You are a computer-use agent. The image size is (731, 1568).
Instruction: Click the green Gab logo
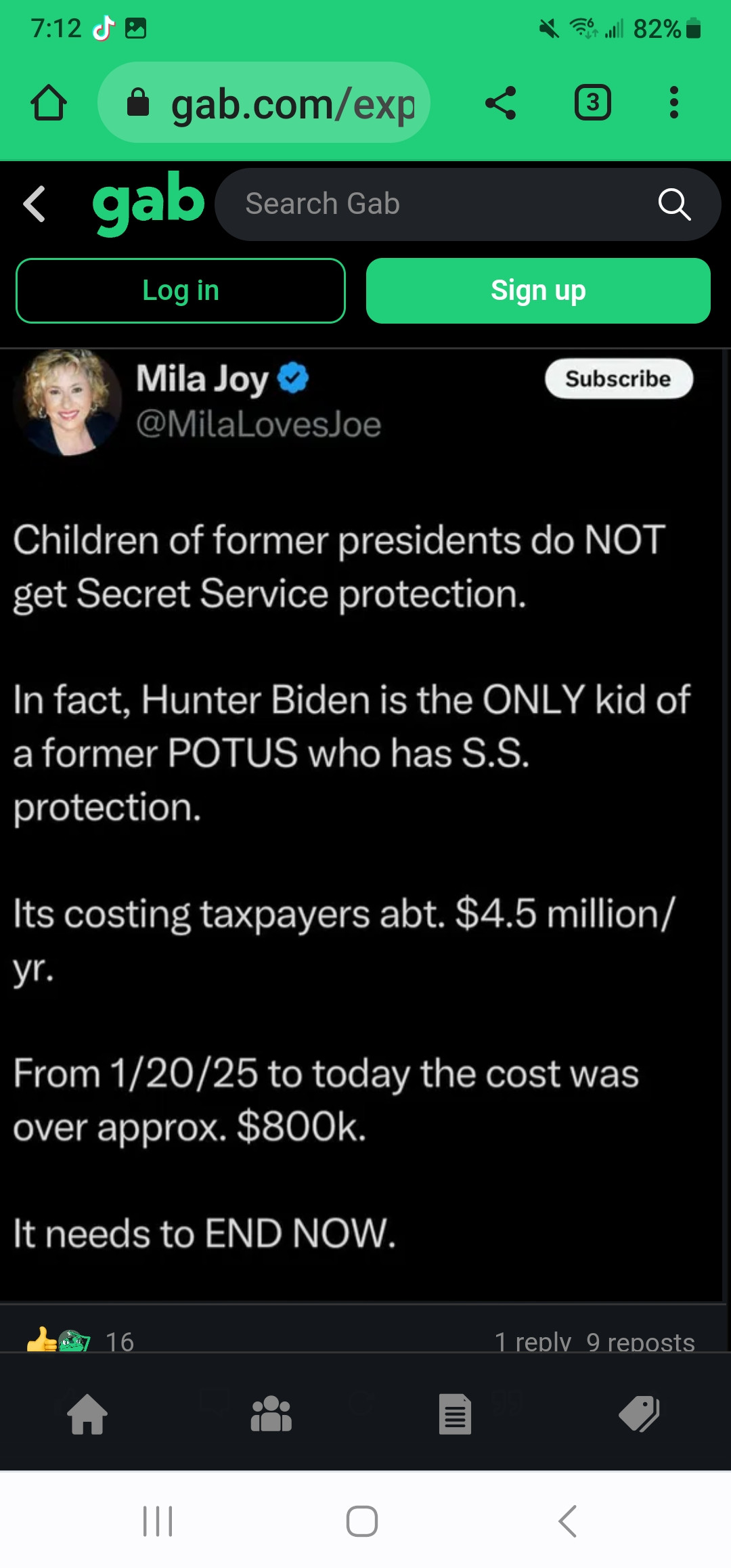(x=148, y=202)
